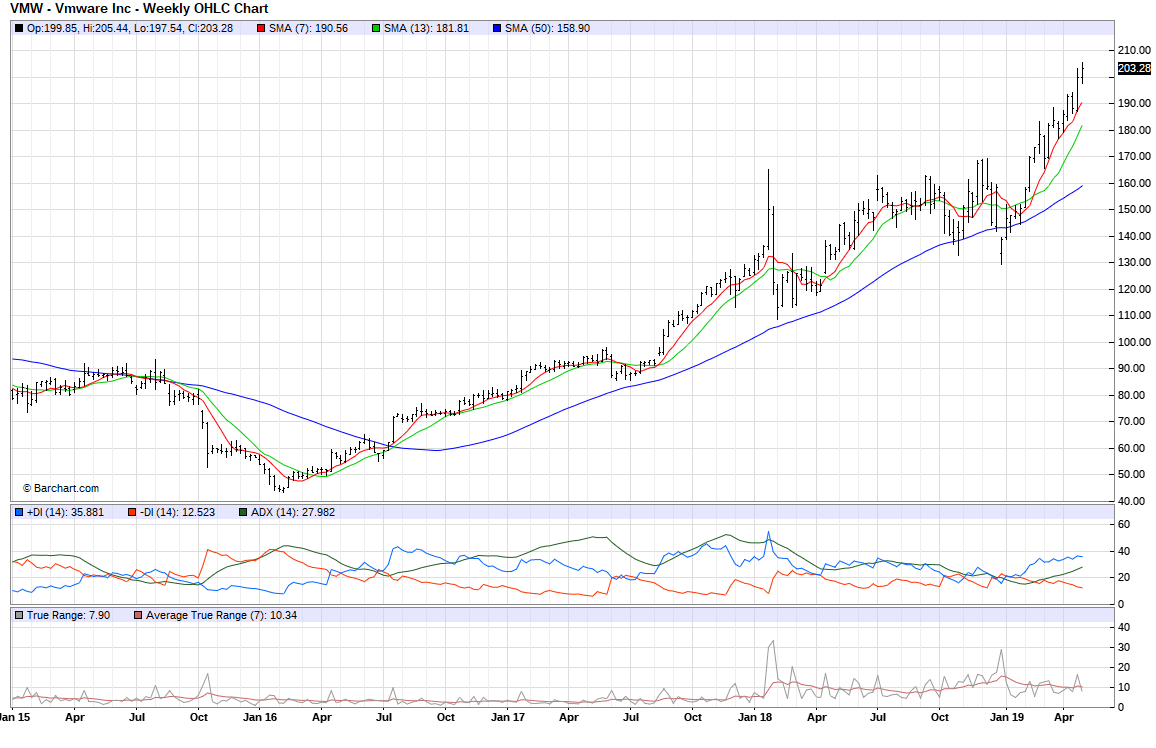
Task: Click the 130.00 price axis label
Action: [x=1134, y=262]
